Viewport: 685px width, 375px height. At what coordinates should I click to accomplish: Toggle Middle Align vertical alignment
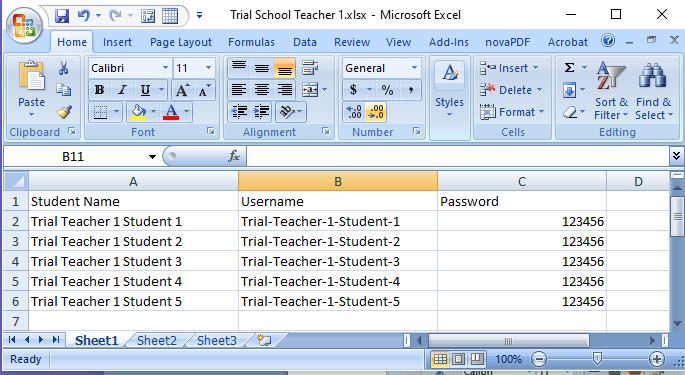tap(262, 68)
